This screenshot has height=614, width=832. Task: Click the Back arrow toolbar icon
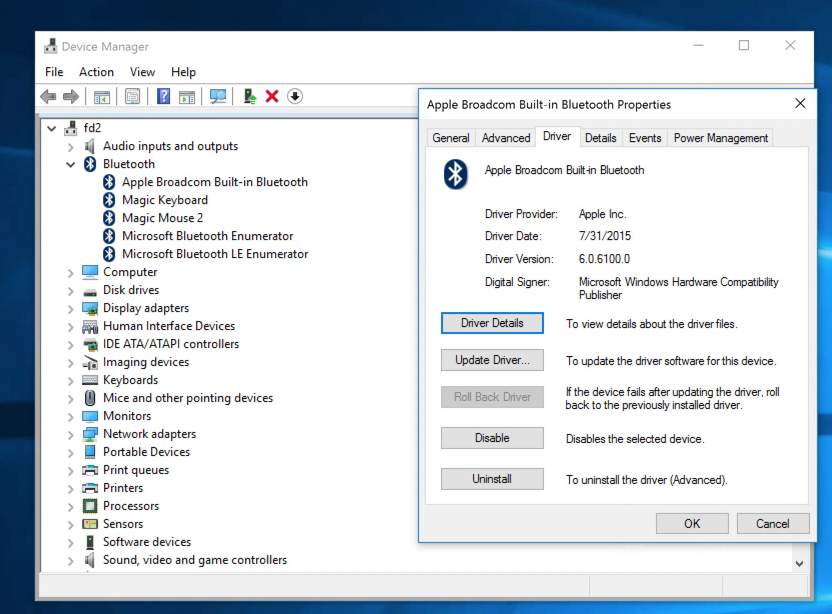(48, 97)
